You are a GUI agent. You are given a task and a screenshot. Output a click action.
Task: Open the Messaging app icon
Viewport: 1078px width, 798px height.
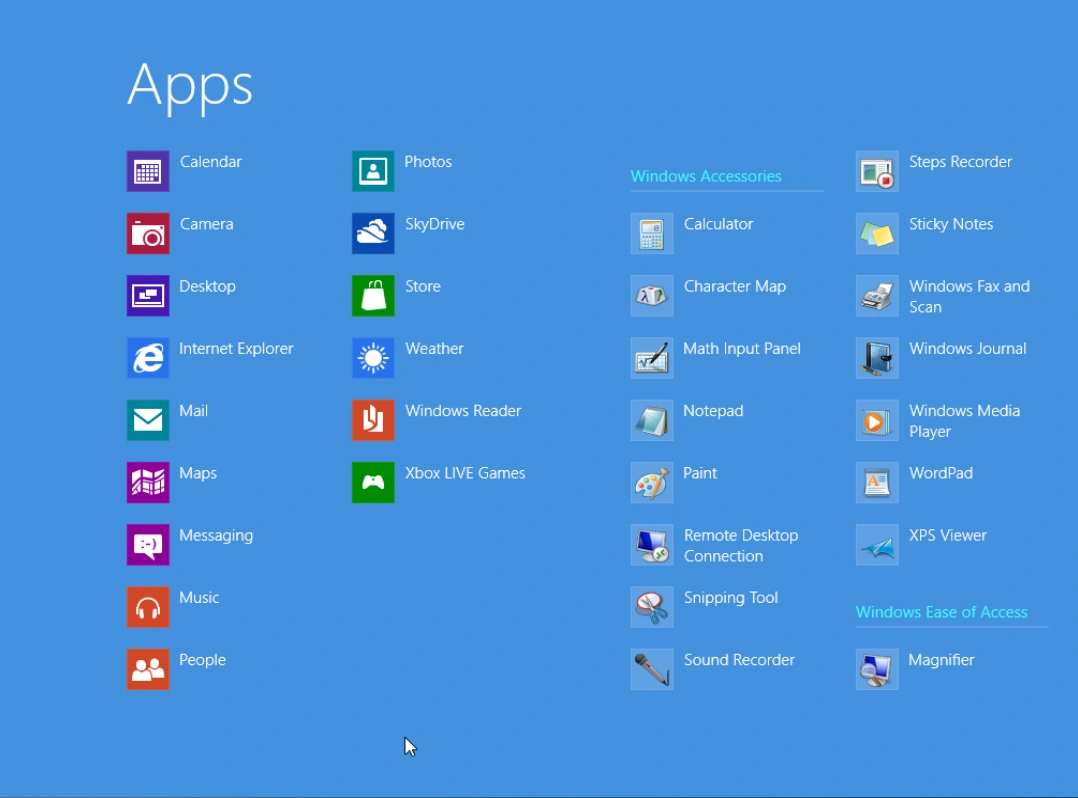[x=148, y=545]
